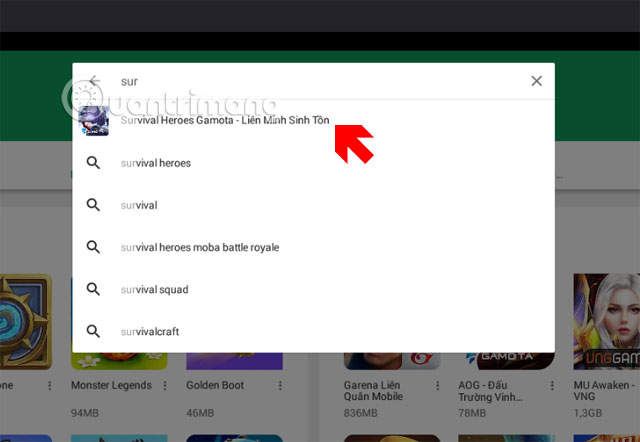The width and height of the screenshot is (640, 442).
Task: Open options menu next to the Hearthstone card
Action: click(x=49, y=386)
